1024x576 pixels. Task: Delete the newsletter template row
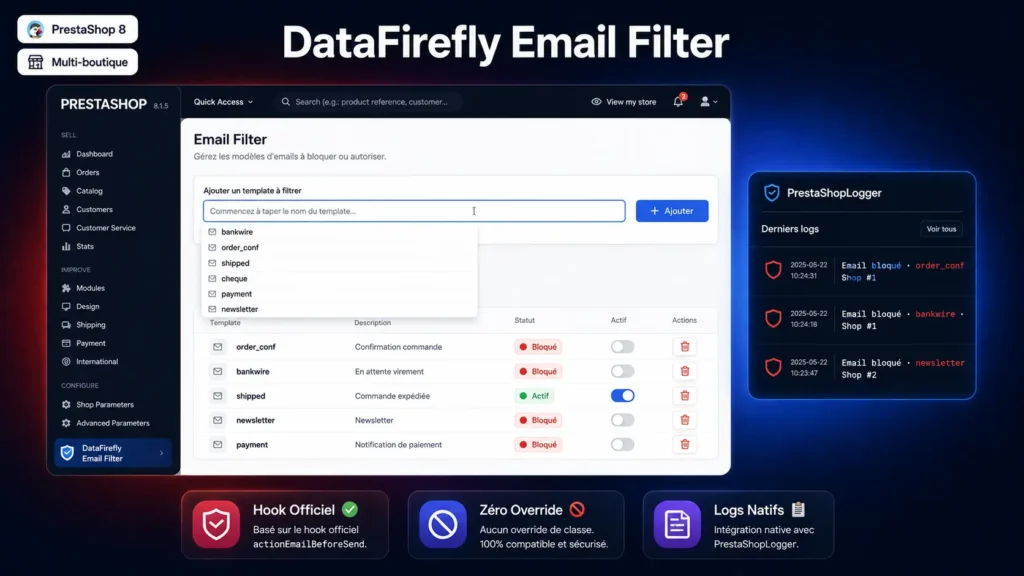pos(684,420)
